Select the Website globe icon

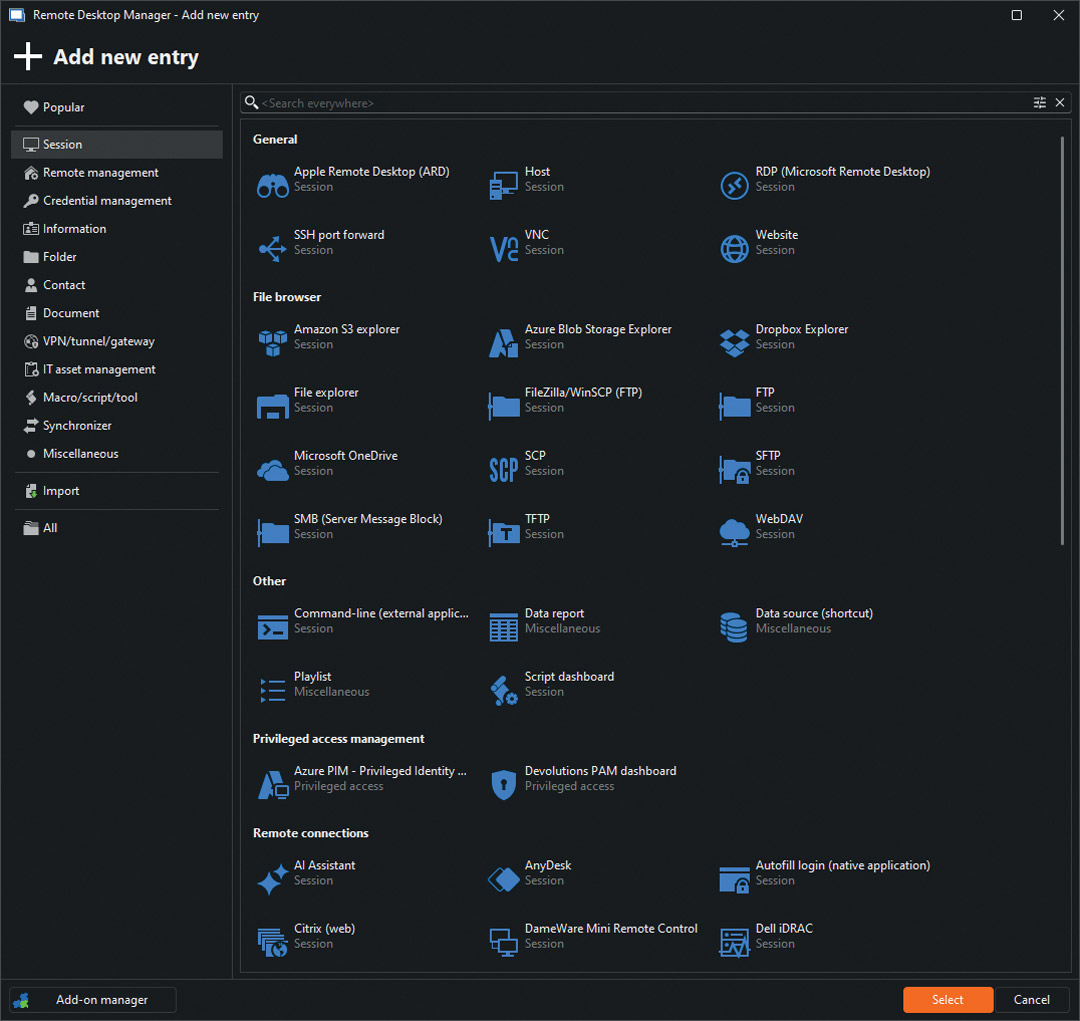pos(734,248)
